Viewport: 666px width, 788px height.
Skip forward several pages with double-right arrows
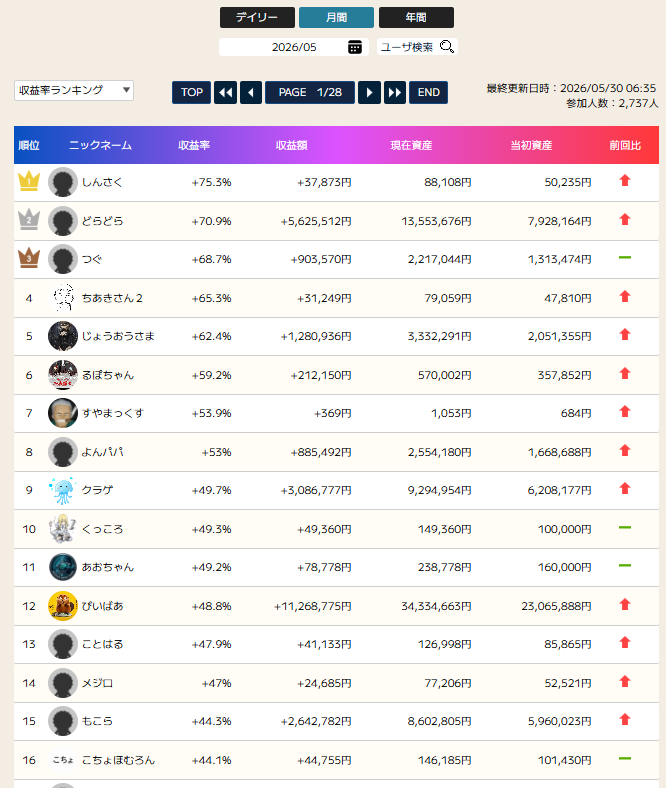[395, 92]
